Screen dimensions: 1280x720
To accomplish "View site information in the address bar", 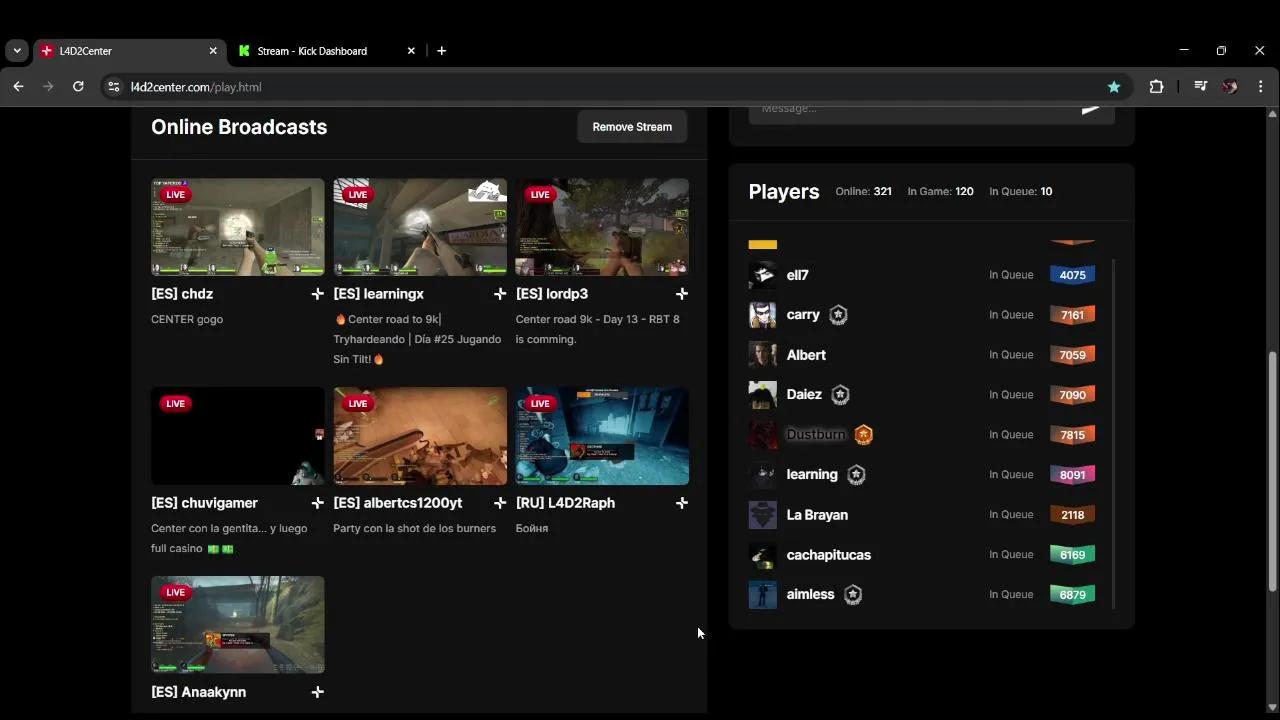I will pyautogui.click(x=114, y=87).
